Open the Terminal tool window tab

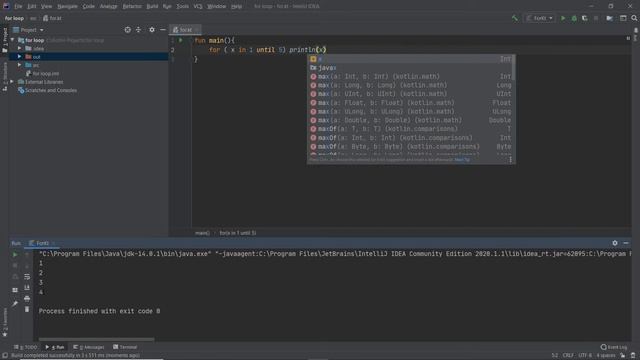pyautogui.click(x=125, y=347)
